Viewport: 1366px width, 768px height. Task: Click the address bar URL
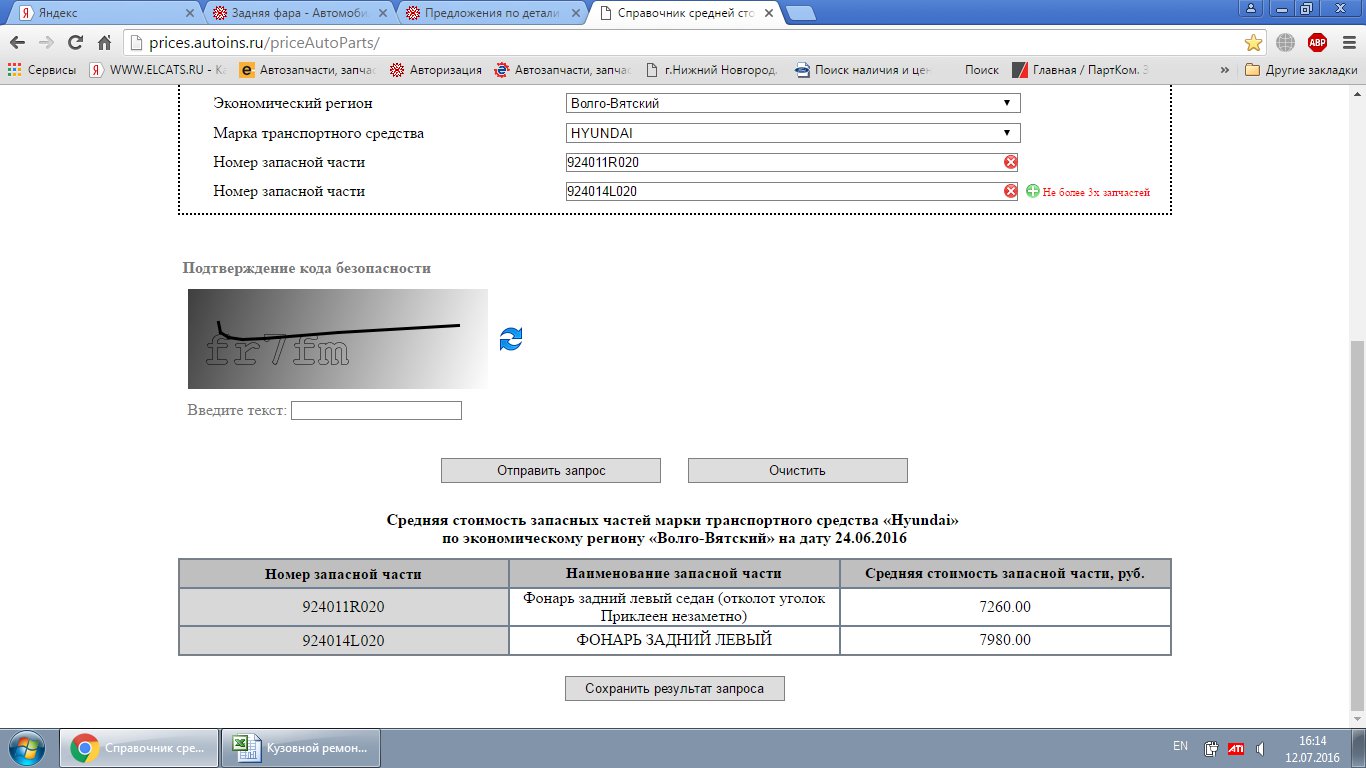pyautogui.click(x=265, y=43)
